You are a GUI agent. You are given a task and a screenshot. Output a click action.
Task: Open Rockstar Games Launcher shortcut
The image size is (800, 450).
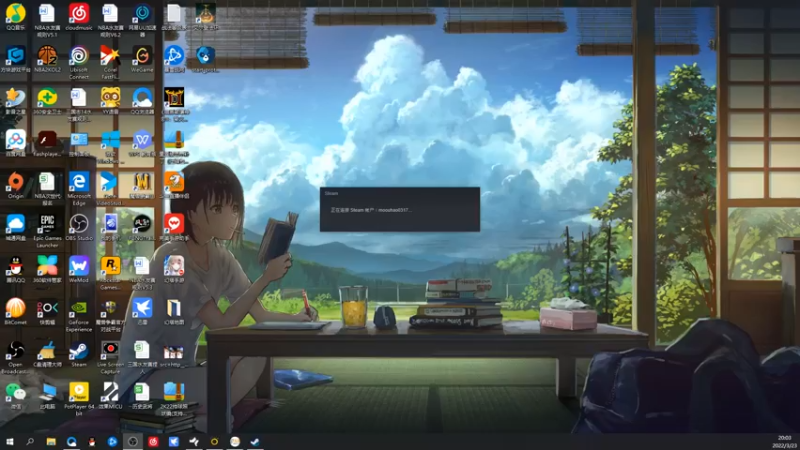110,272
